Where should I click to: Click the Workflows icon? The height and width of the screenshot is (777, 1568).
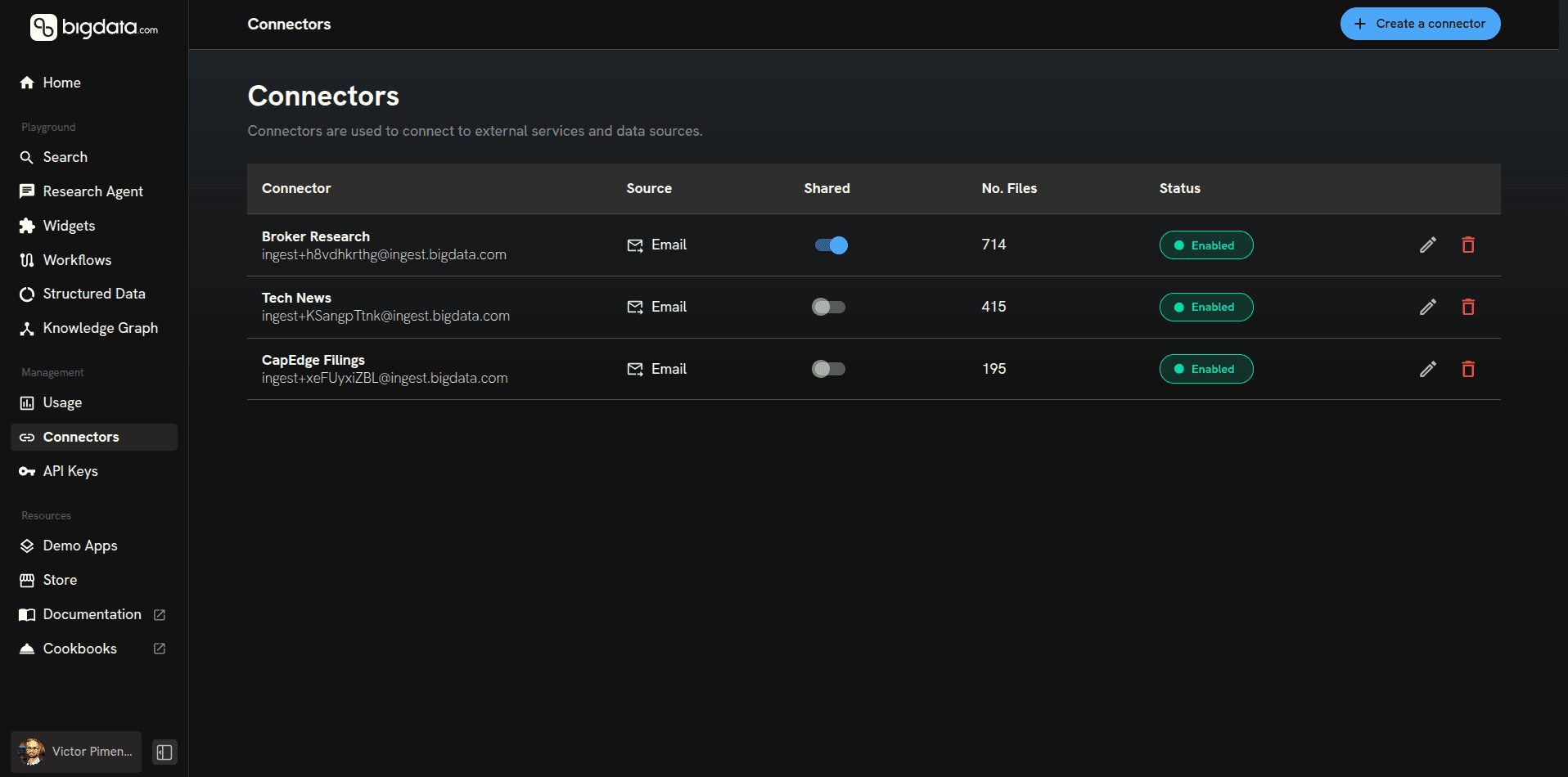[x=27, y=260]
